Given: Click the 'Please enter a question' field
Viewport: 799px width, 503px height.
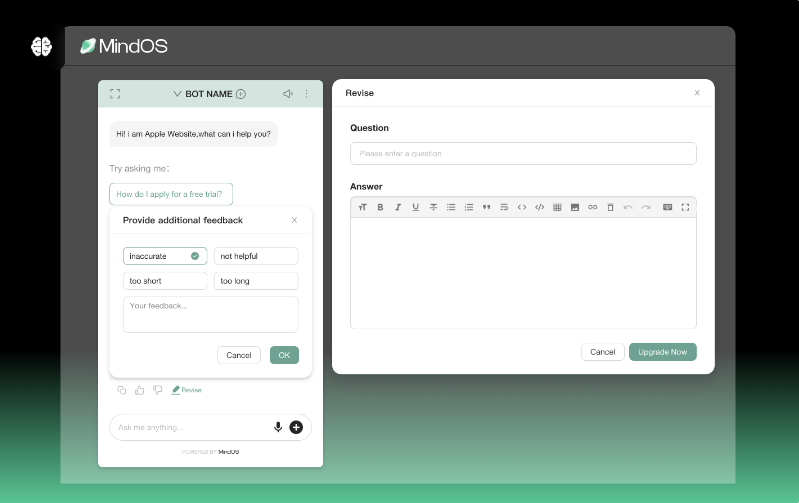Looking at the screenshot, I should (x=523, y=153).
